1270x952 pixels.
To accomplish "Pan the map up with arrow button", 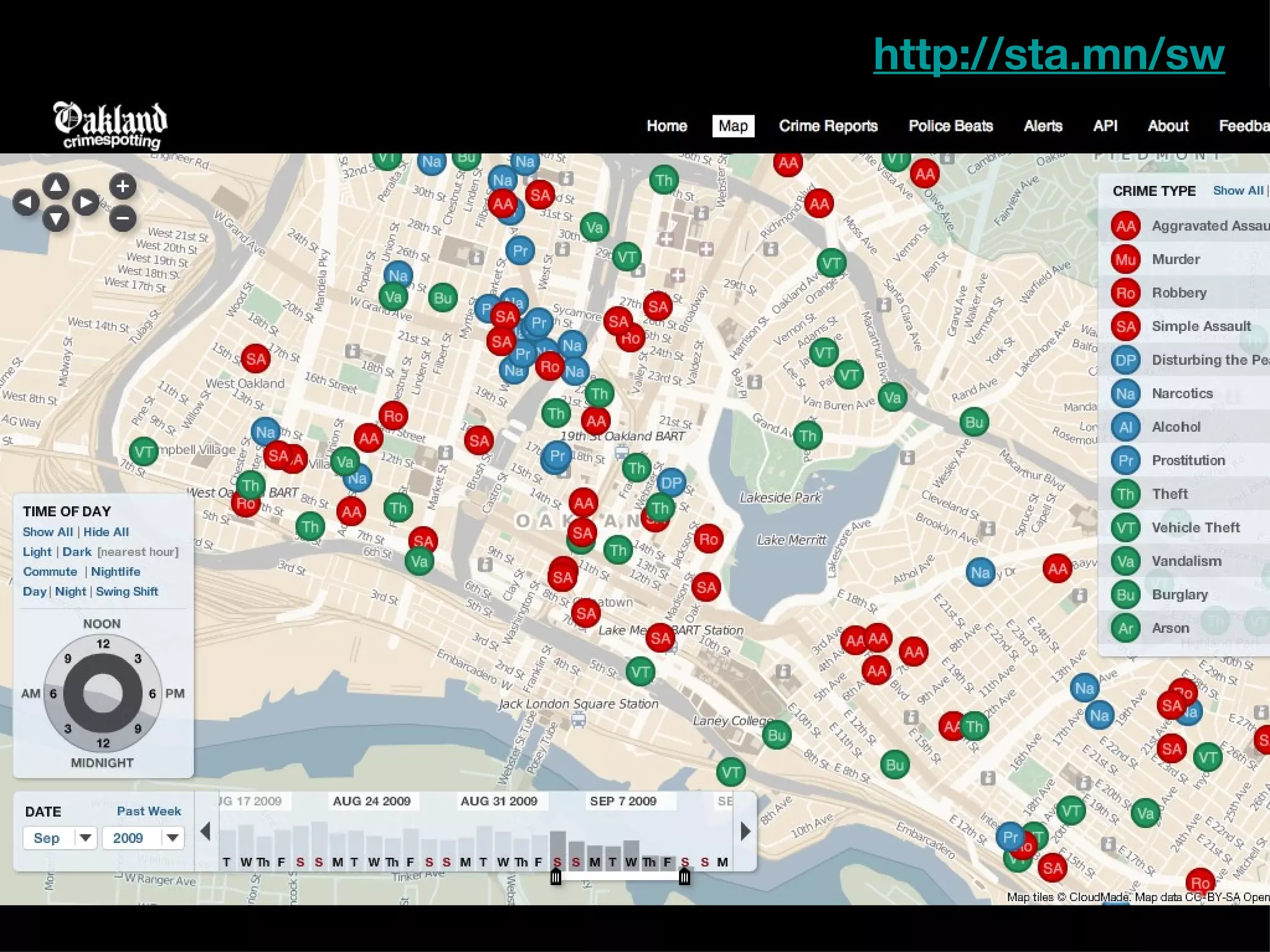I will (x=56, y=185).
